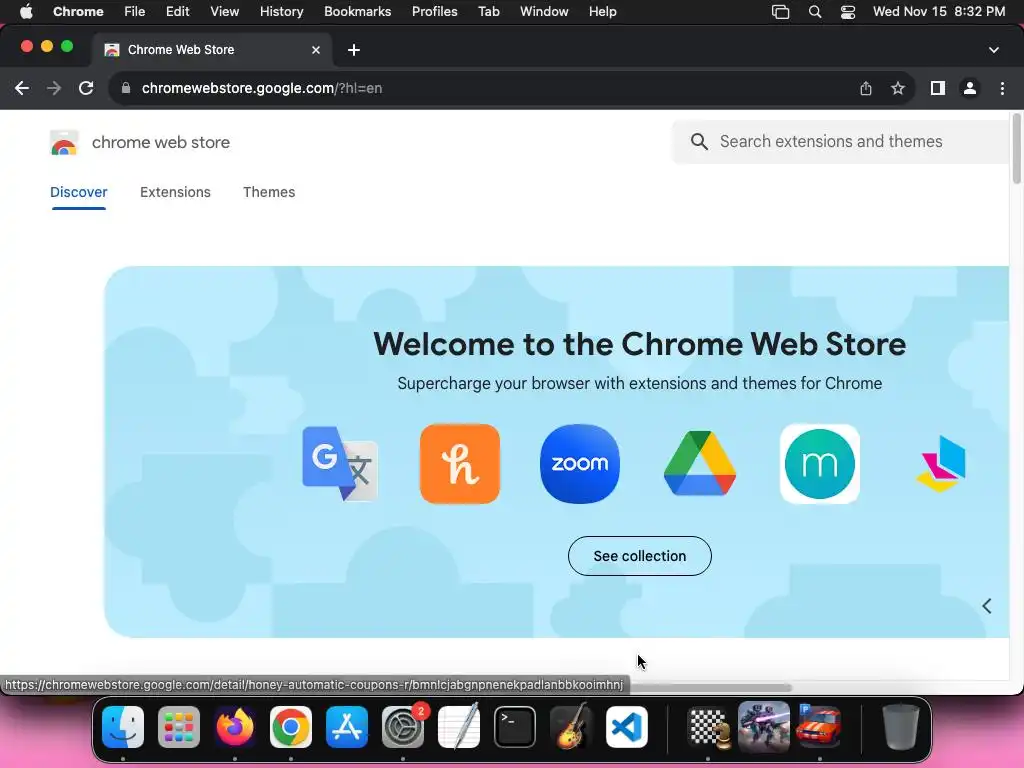The image size is (1024, 768).
Task: Focus the Search extensions and themes field
Action: pyautogui.click(x=841, y=142)
